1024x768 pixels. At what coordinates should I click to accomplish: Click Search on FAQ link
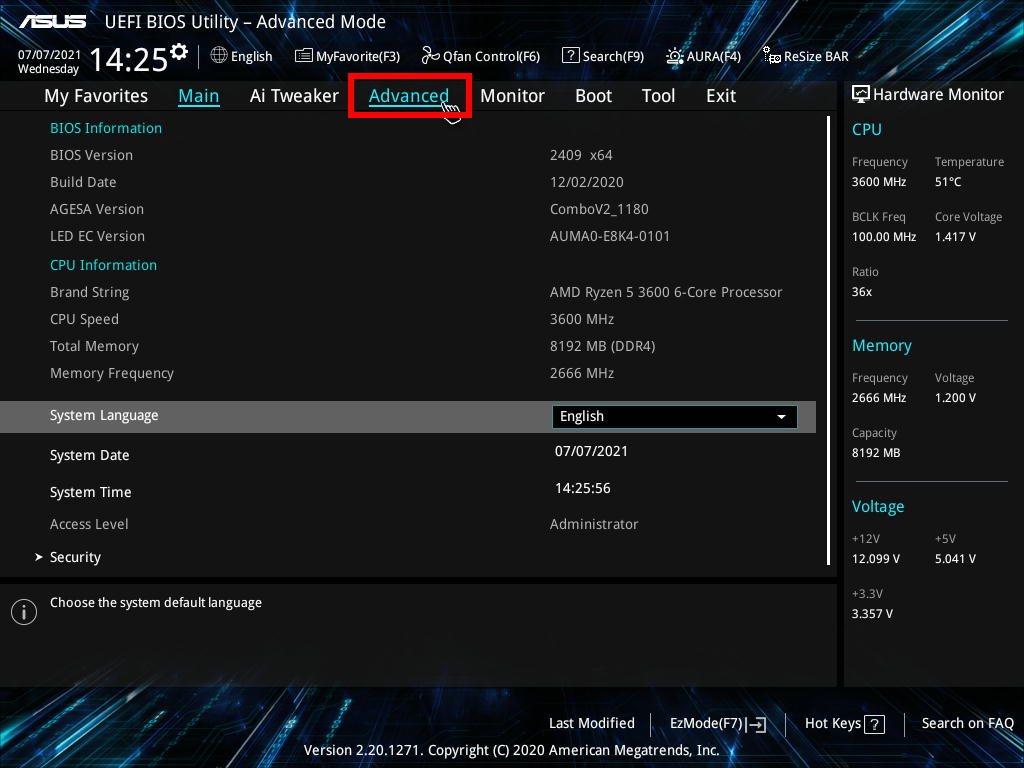tap(968, 723)
